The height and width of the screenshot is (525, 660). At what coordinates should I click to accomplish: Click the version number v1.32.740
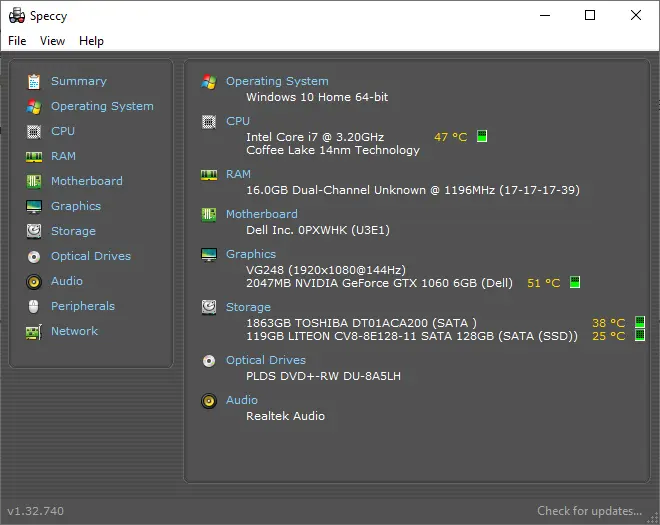click(x=36, y=511)
